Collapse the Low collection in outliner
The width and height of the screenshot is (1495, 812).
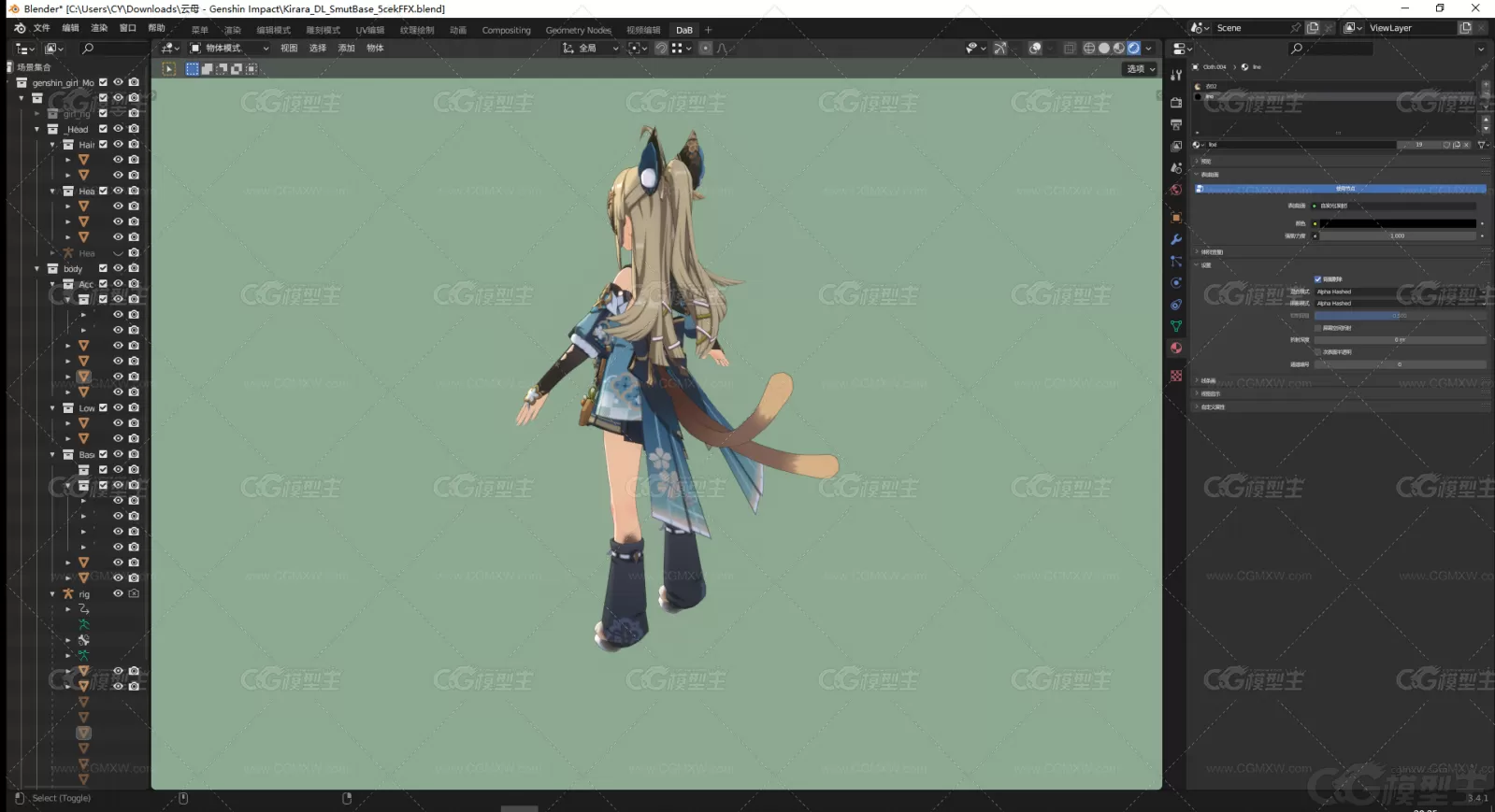[x=52, y=407]
